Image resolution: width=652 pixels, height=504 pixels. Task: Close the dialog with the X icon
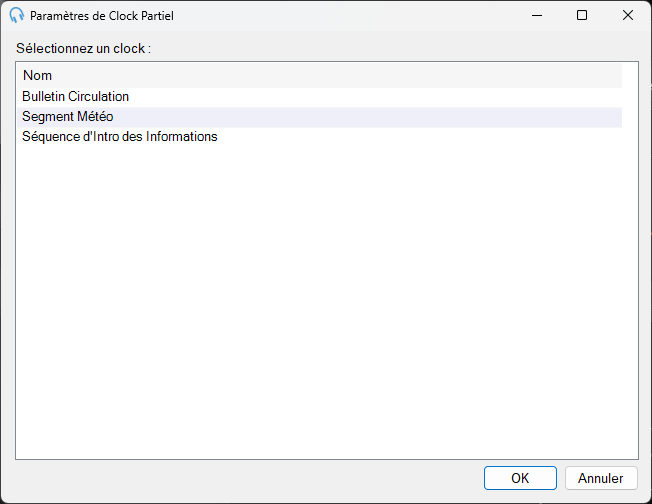[627, 15]
